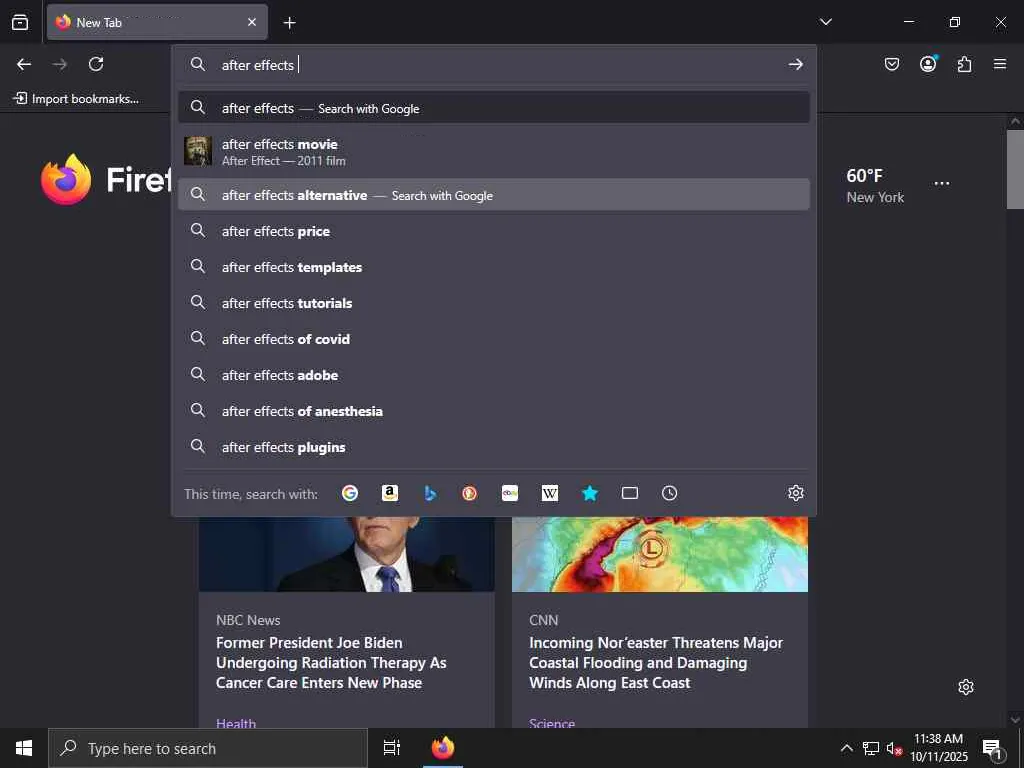Open weather widget three-dot menu
The image size is (1024, 768).
(942, 184)
